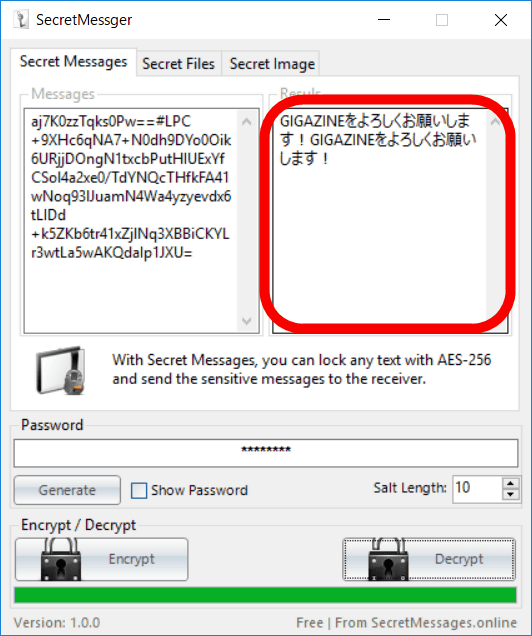Click the SecretMessger key icon in title bar
Screen dimensions: 532x636
(x=21, y=19)
